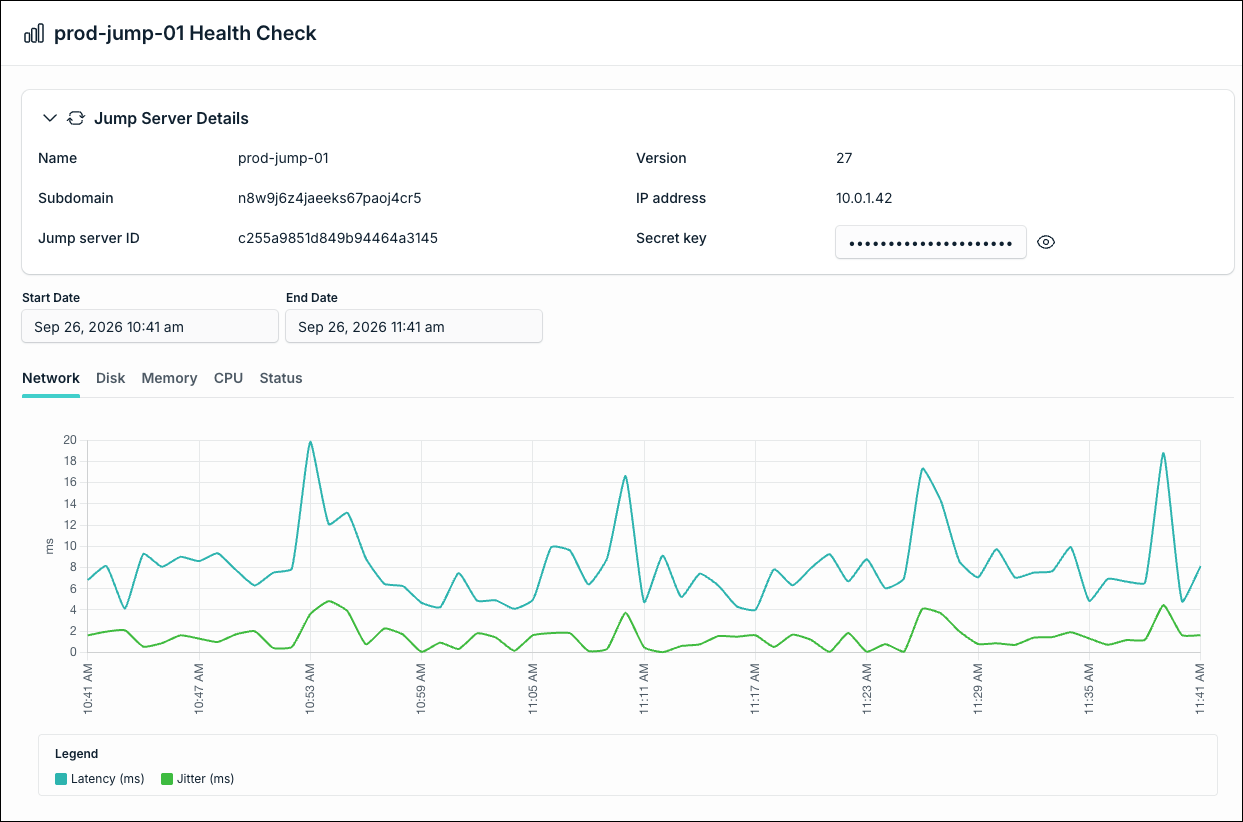Image resolution: width=1243 pixels, height=822 pixels.
Task: Select the Jump server ID value c255a9851d849b94464a3145
Action: [338, 238]
